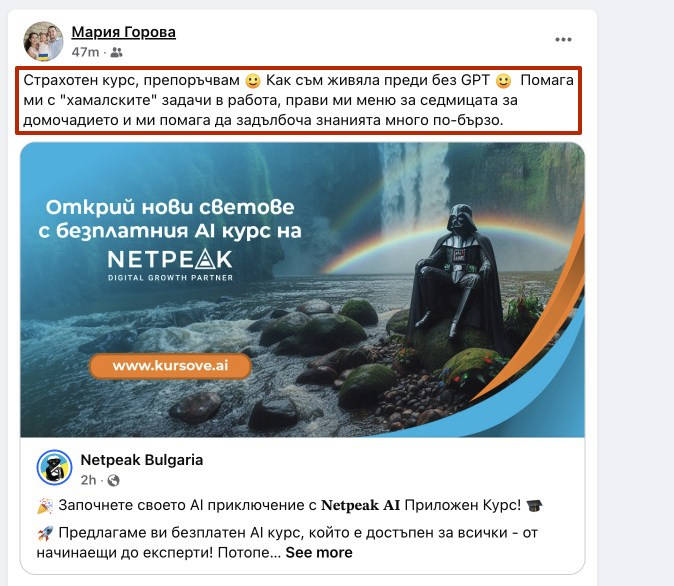Image resolution: width=674 pixels, height=586 pixels.
Task: Click the Netpeak logo in the banner
Action: (170, 264)
